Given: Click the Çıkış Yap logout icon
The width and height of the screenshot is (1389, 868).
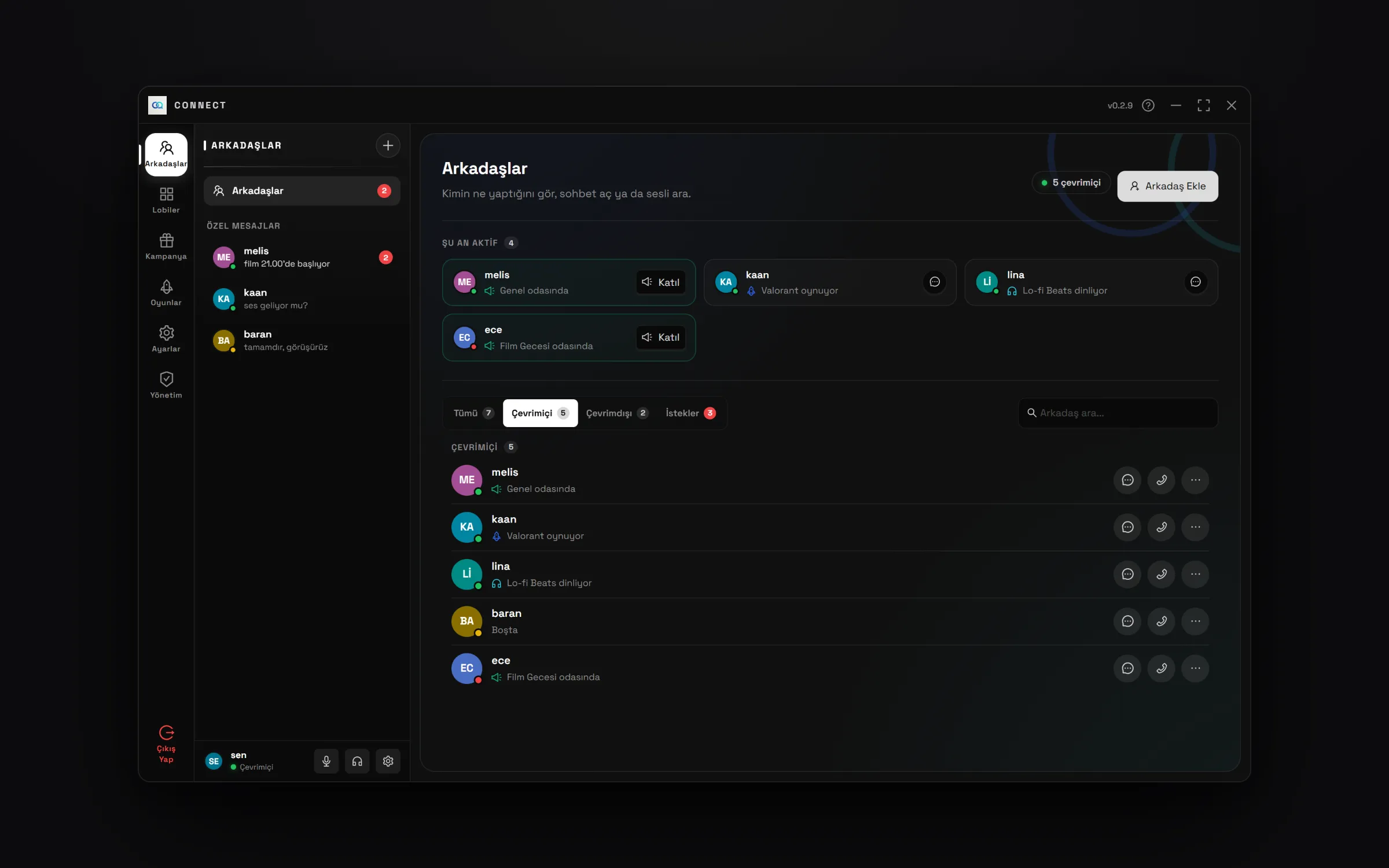Looking at the screenshot, I should 166,744.
